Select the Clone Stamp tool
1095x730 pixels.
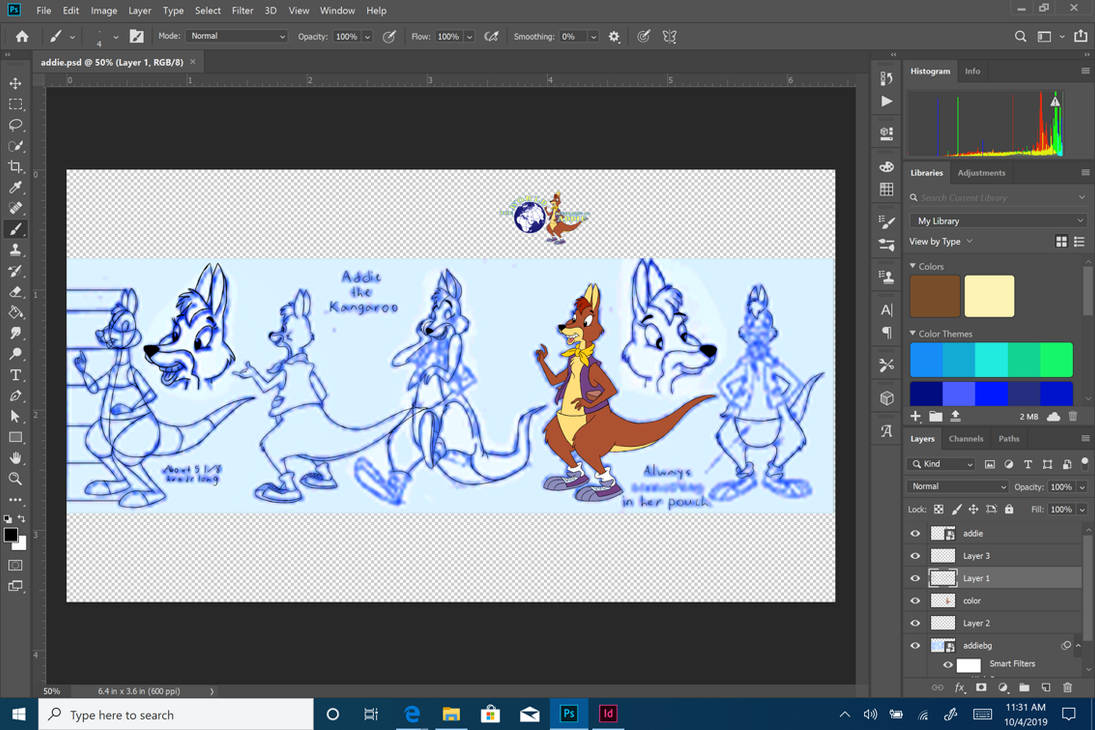15,250
